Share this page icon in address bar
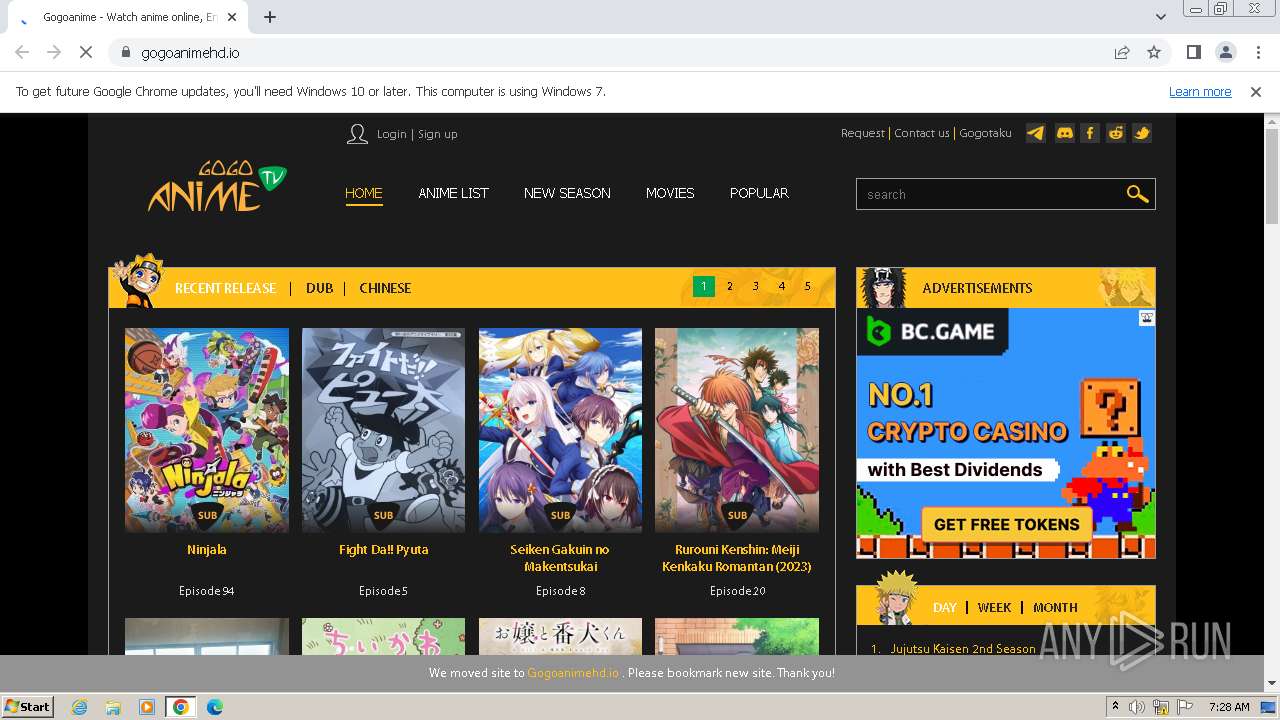The image size is (1280, 720). (1122, 52)
